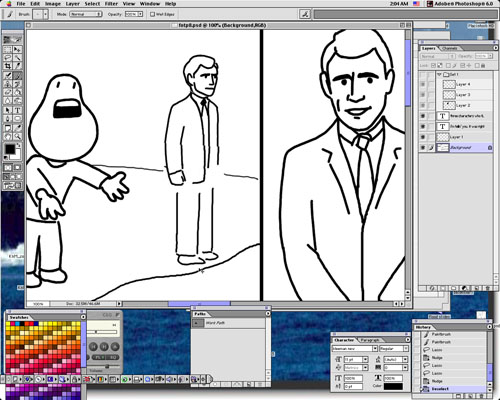Image resolution: width=500 pixels, height=400 pixels.
Task: Collapse the Set 1 layer group
Action: 439,74
